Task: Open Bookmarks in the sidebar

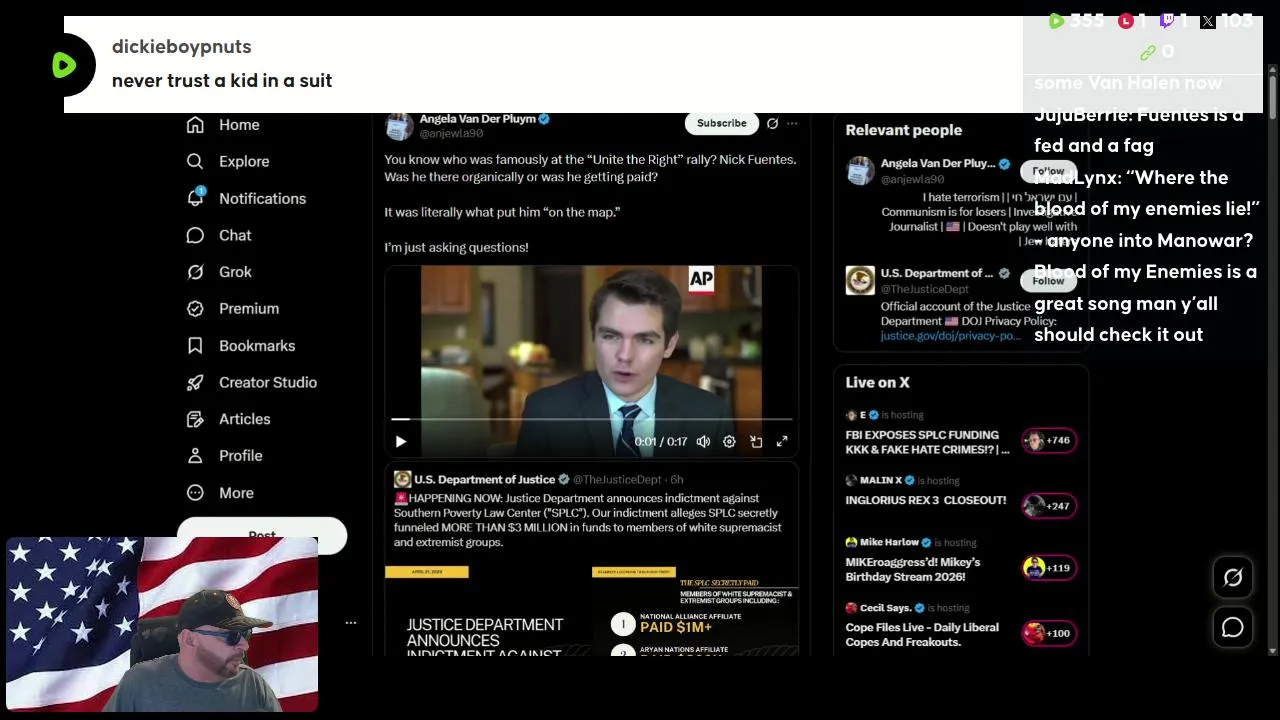Action: (242, 346)
